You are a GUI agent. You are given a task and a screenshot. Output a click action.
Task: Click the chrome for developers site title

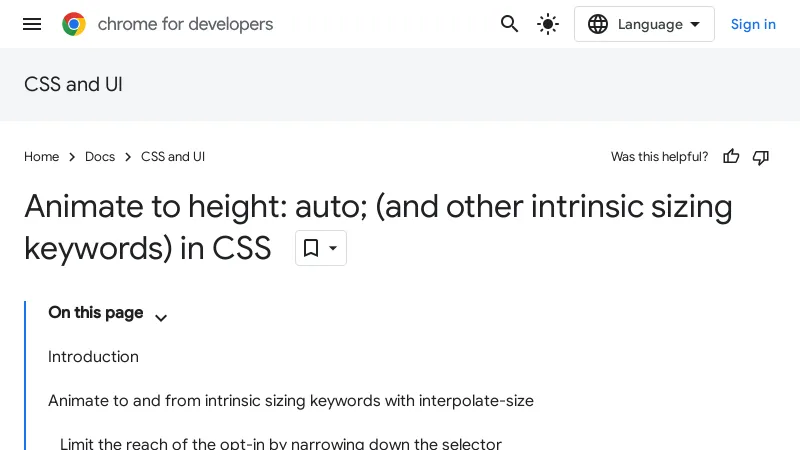pos(185,24)
